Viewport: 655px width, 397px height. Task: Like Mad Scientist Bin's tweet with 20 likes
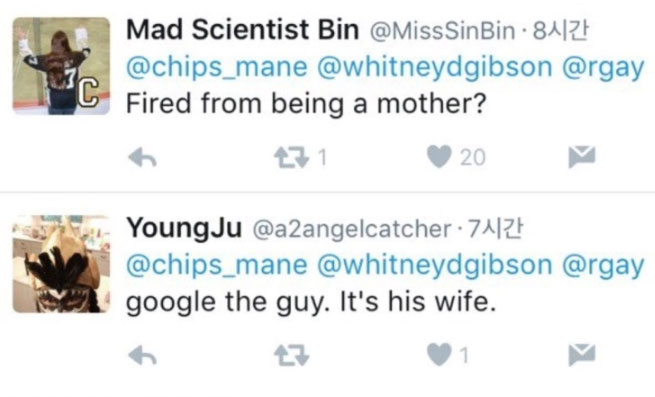439,157
